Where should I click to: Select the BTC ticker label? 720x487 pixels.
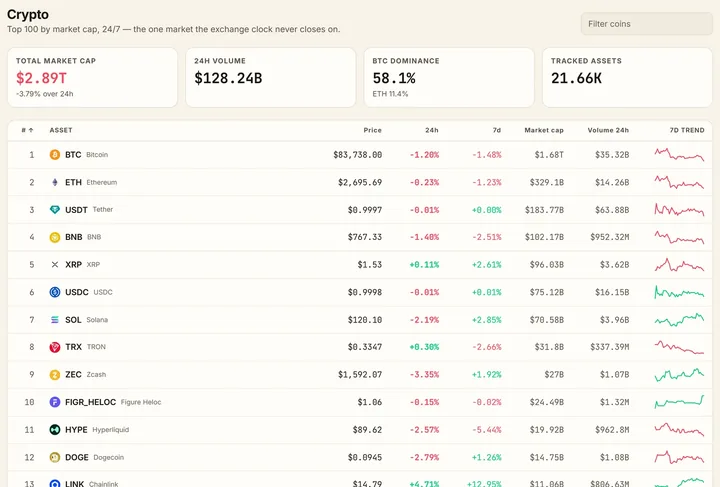(x=73, y=155)
